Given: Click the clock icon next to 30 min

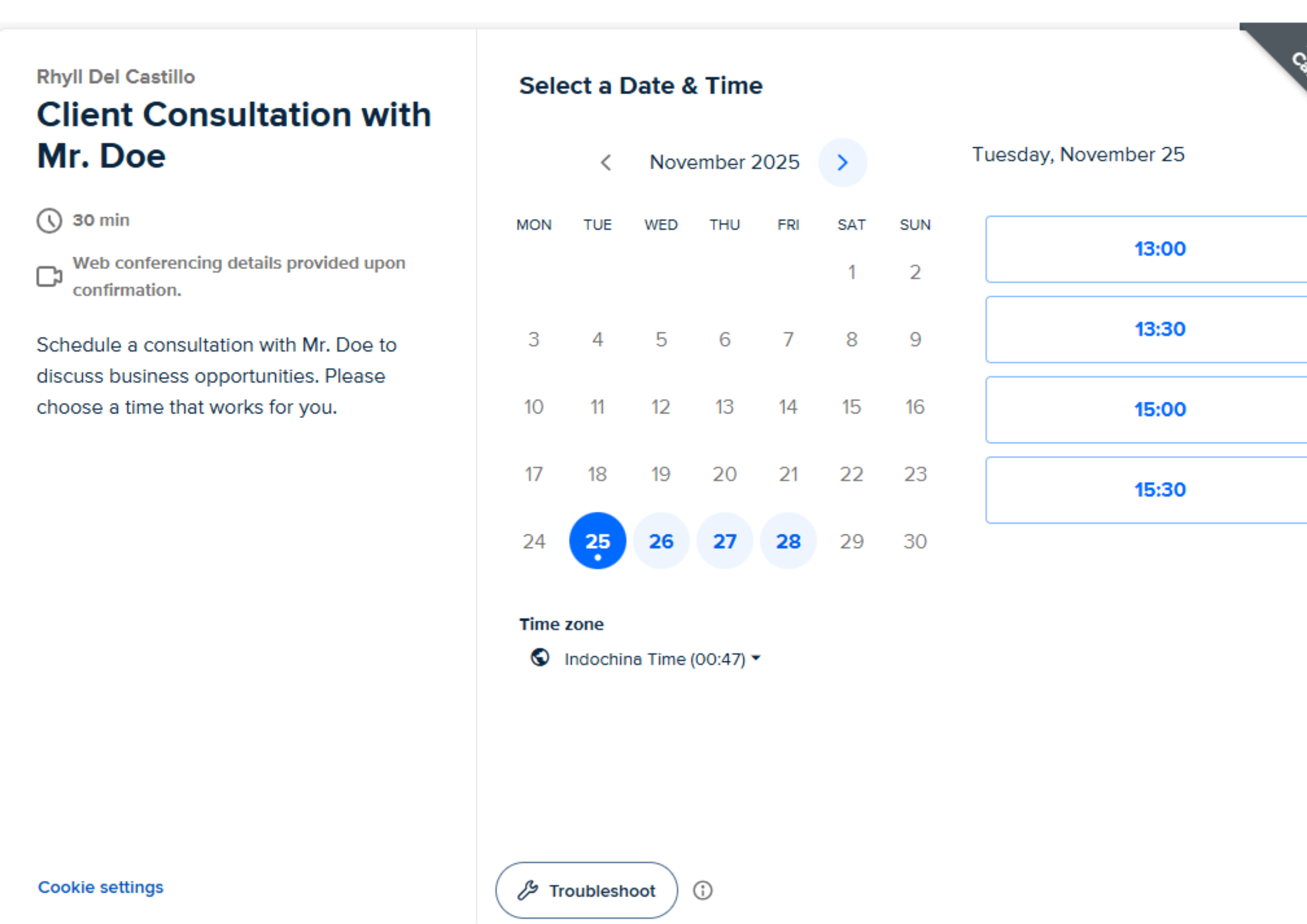Looking at the screenshot, I should tap(49, 221).
